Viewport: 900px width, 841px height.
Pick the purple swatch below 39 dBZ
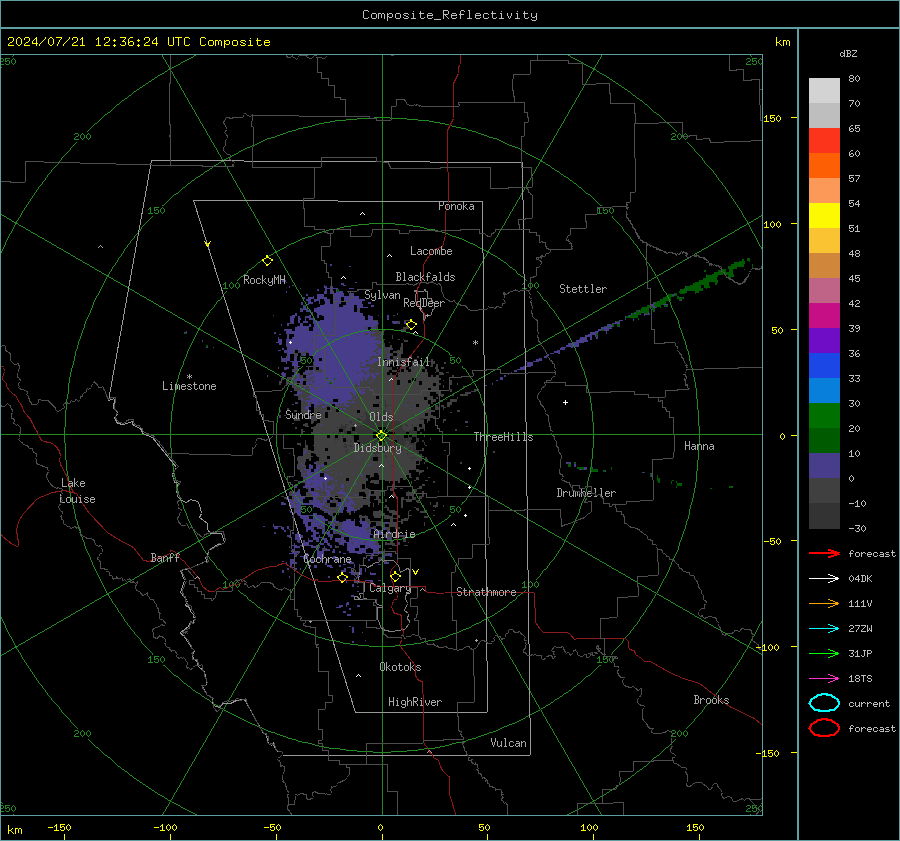point(824,340)
